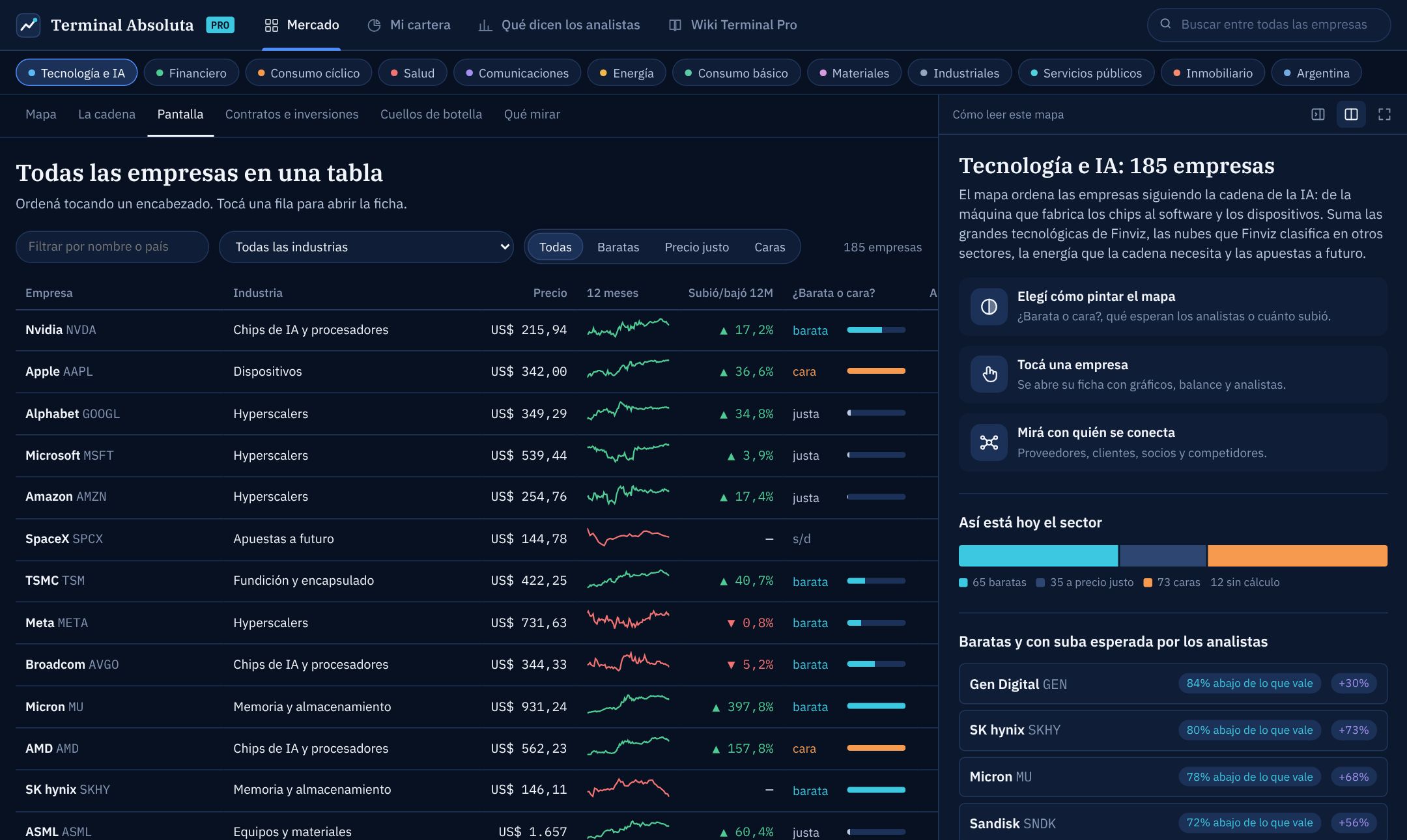Screen dimensions: 1407x840
Task: Open fullscreen view with expand icon
Action: pos(1384,115)
